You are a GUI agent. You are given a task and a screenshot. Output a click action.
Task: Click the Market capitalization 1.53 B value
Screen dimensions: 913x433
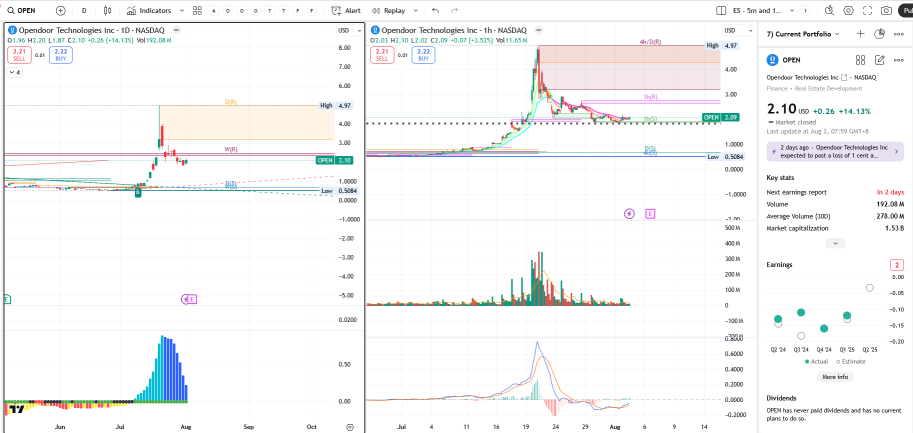pyautogui.click(x=894, y=229)
